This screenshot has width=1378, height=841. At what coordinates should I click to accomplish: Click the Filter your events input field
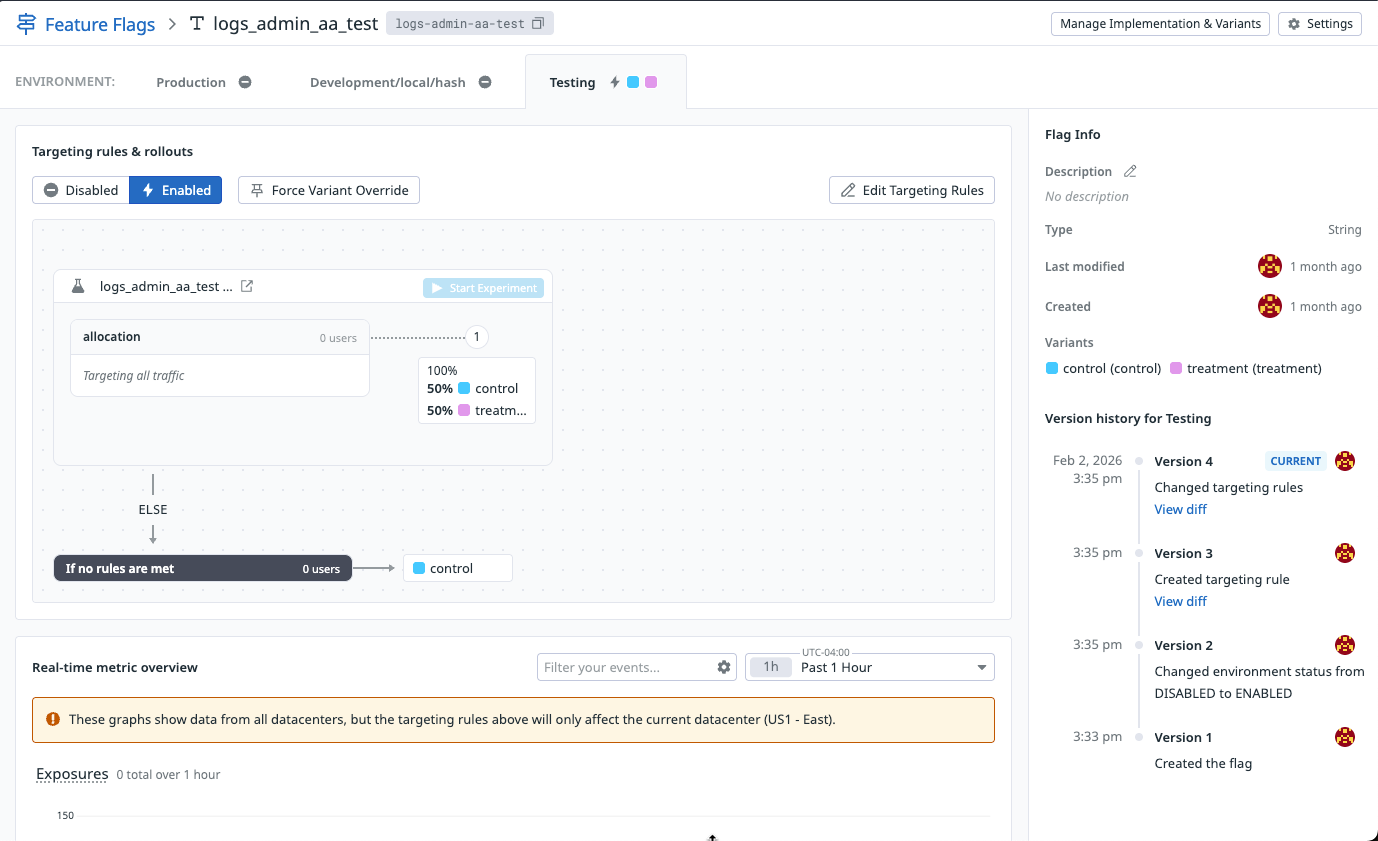click(x=626, y=668)
